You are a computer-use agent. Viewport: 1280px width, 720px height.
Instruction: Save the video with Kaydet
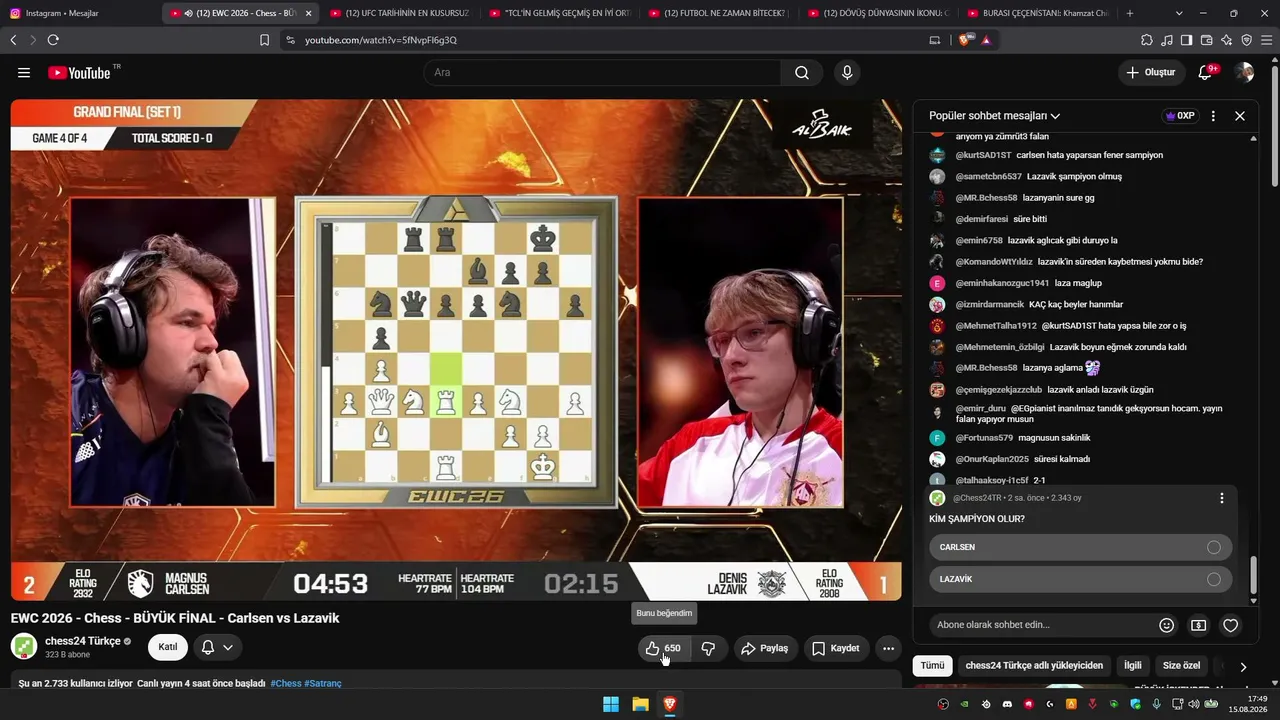pos(836,648)
